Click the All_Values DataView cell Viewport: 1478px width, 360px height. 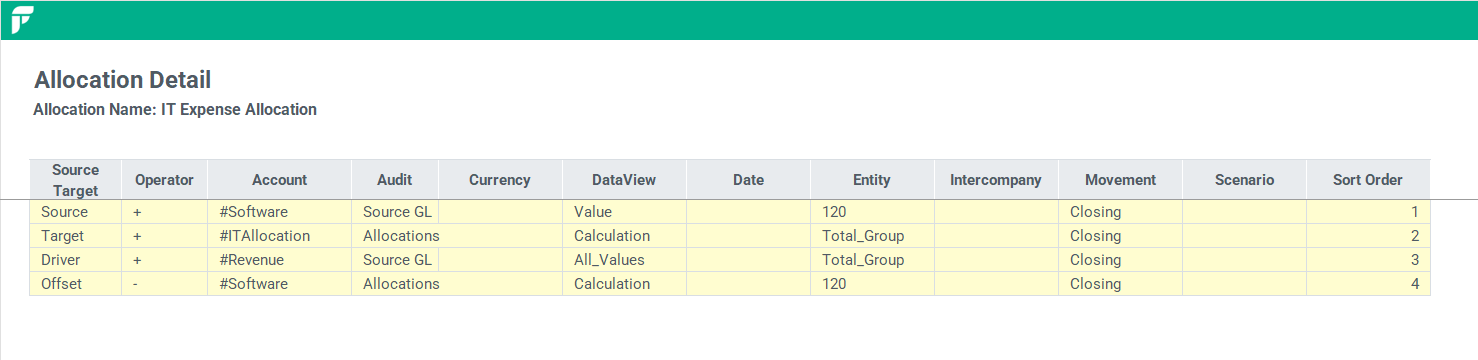[624, 260]
